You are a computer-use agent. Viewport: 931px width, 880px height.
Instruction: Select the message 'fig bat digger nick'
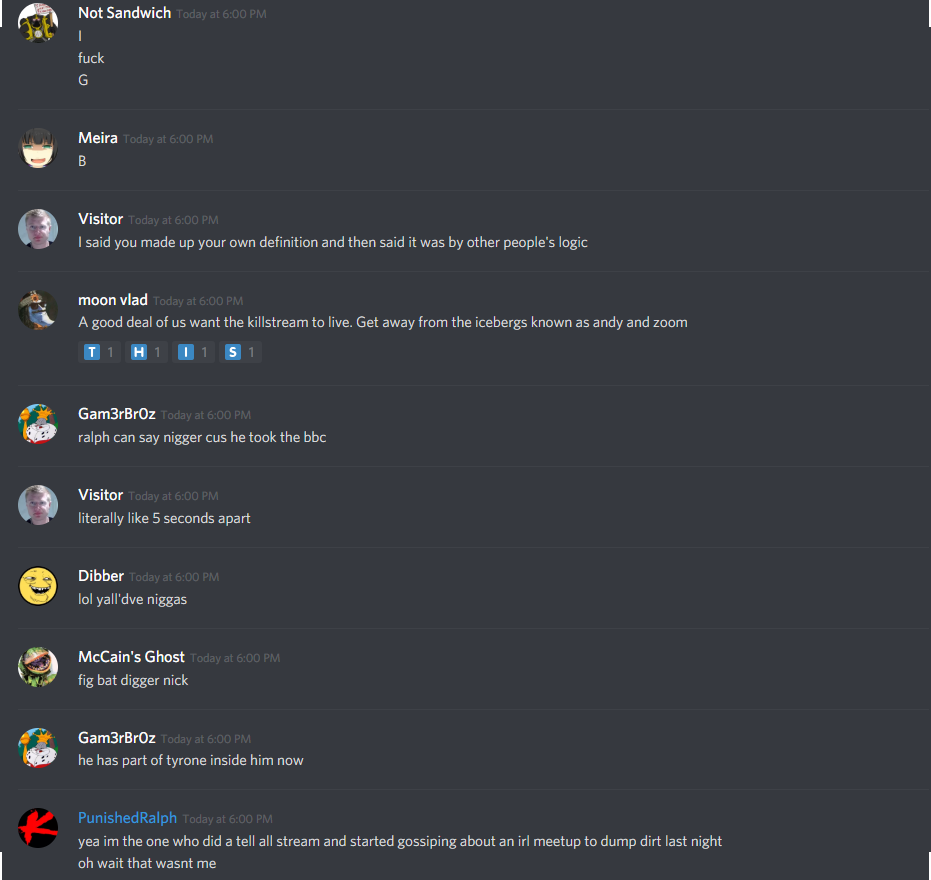pos(133,680)
